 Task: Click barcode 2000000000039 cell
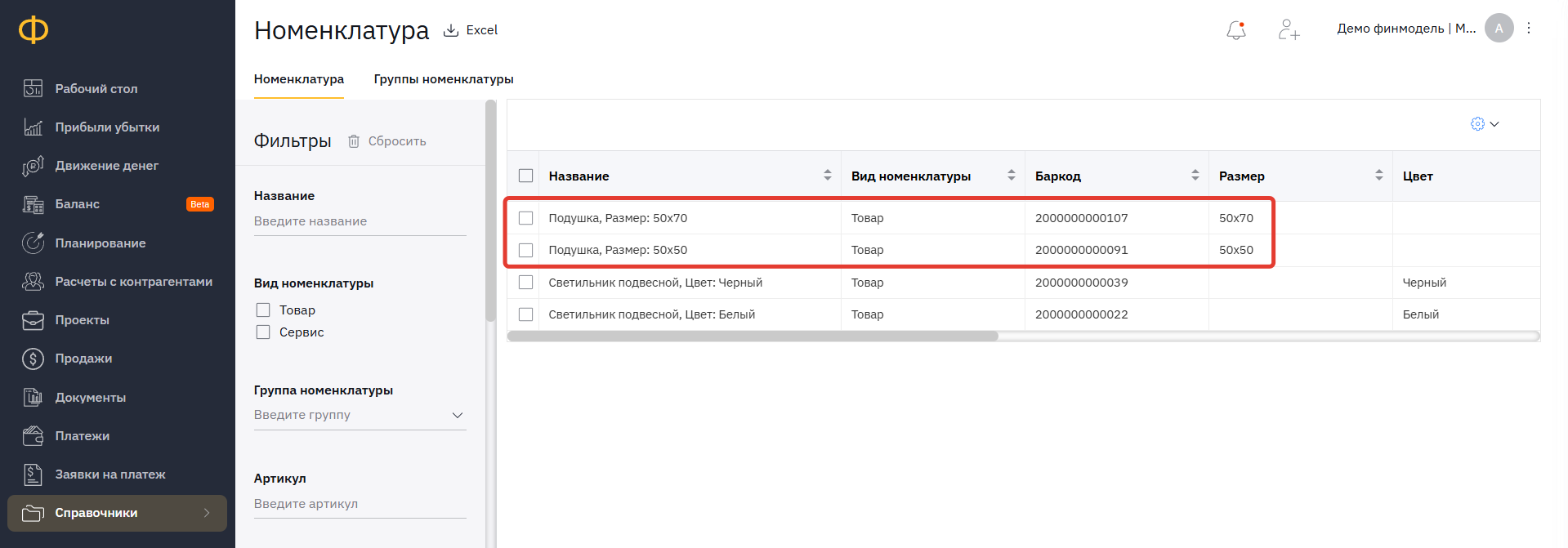pos(1081,283)
